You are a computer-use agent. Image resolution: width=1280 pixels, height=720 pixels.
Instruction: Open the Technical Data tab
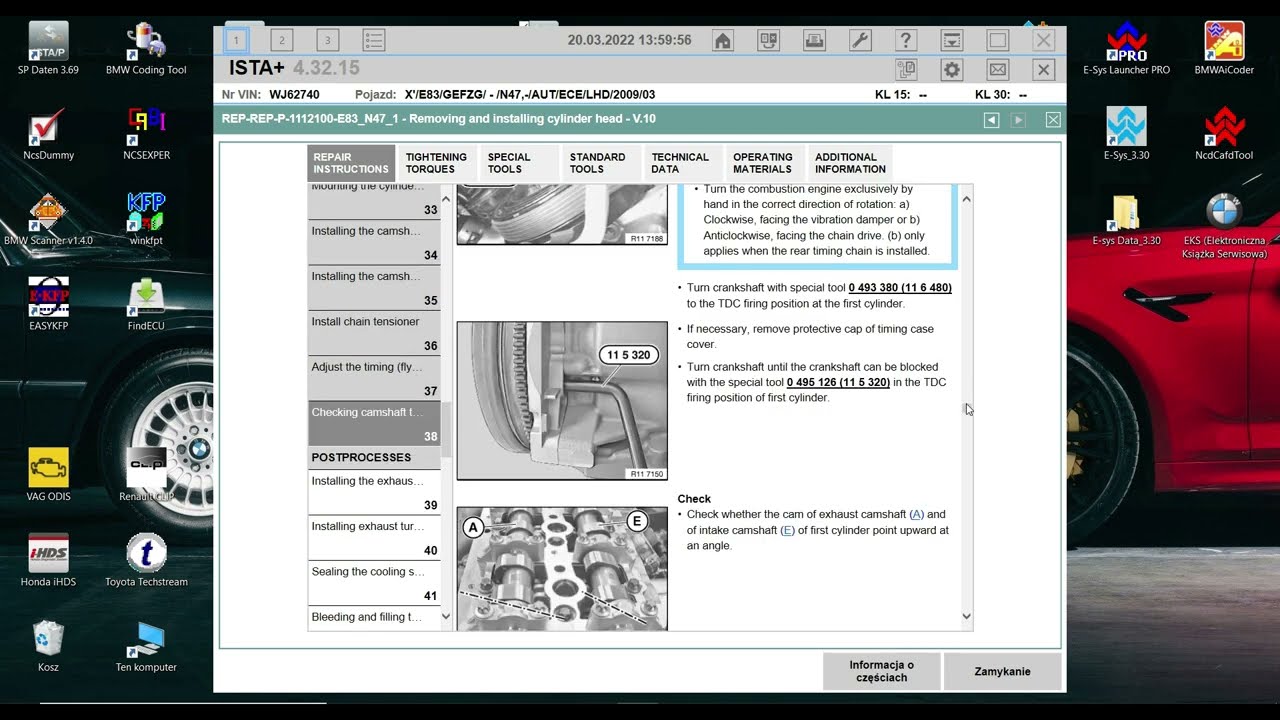[x=682, y=163]
